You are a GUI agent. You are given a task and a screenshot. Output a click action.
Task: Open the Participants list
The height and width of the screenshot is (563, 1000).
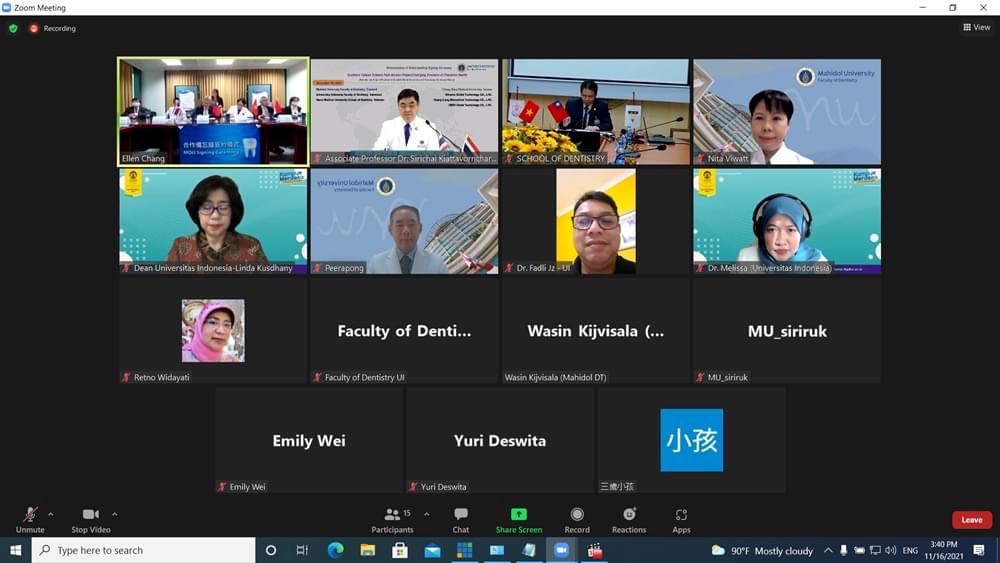pyautogui.click(x=393, y=518)
